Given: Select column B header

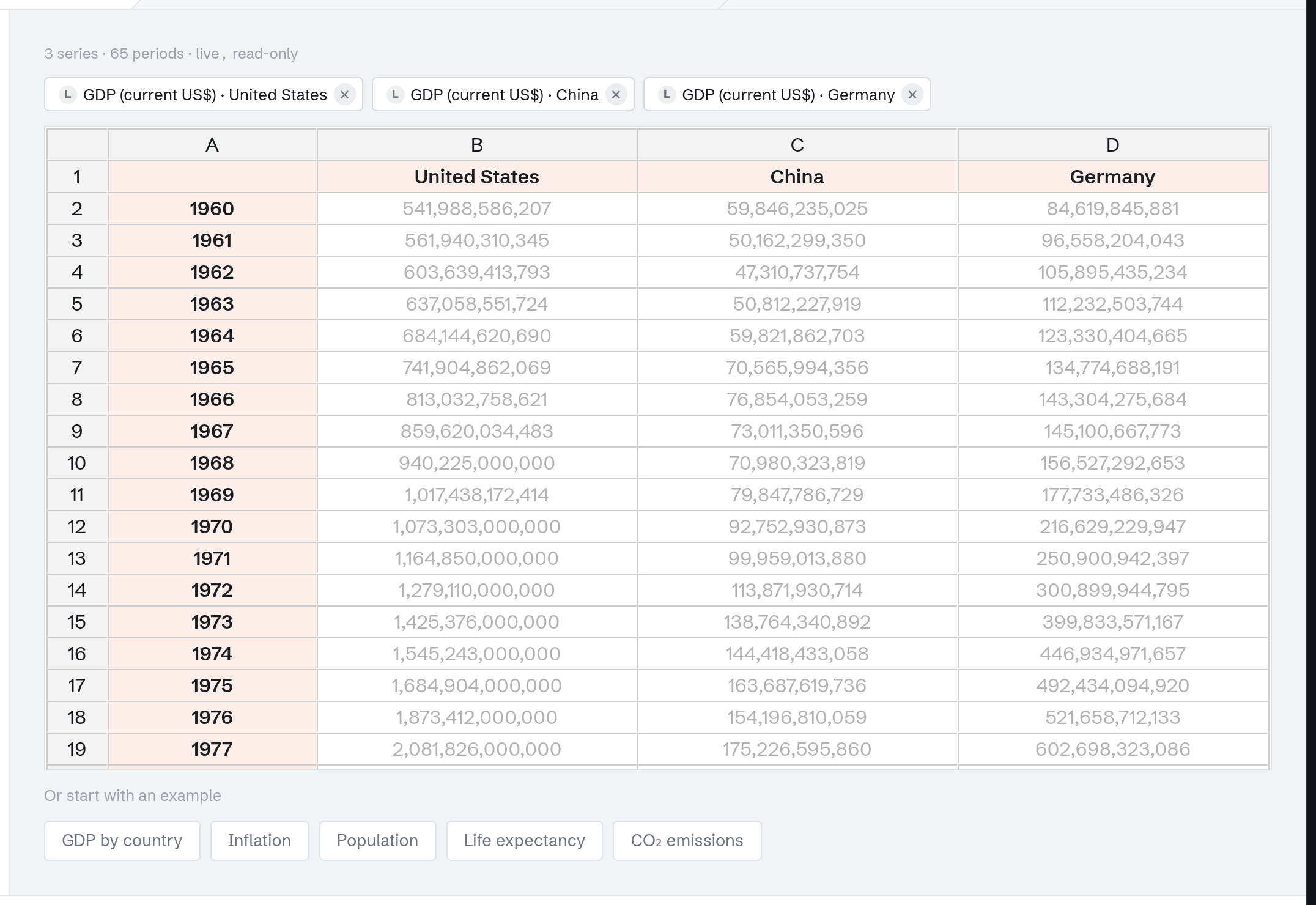Looking at the screenshot, I should click(477, 145).
